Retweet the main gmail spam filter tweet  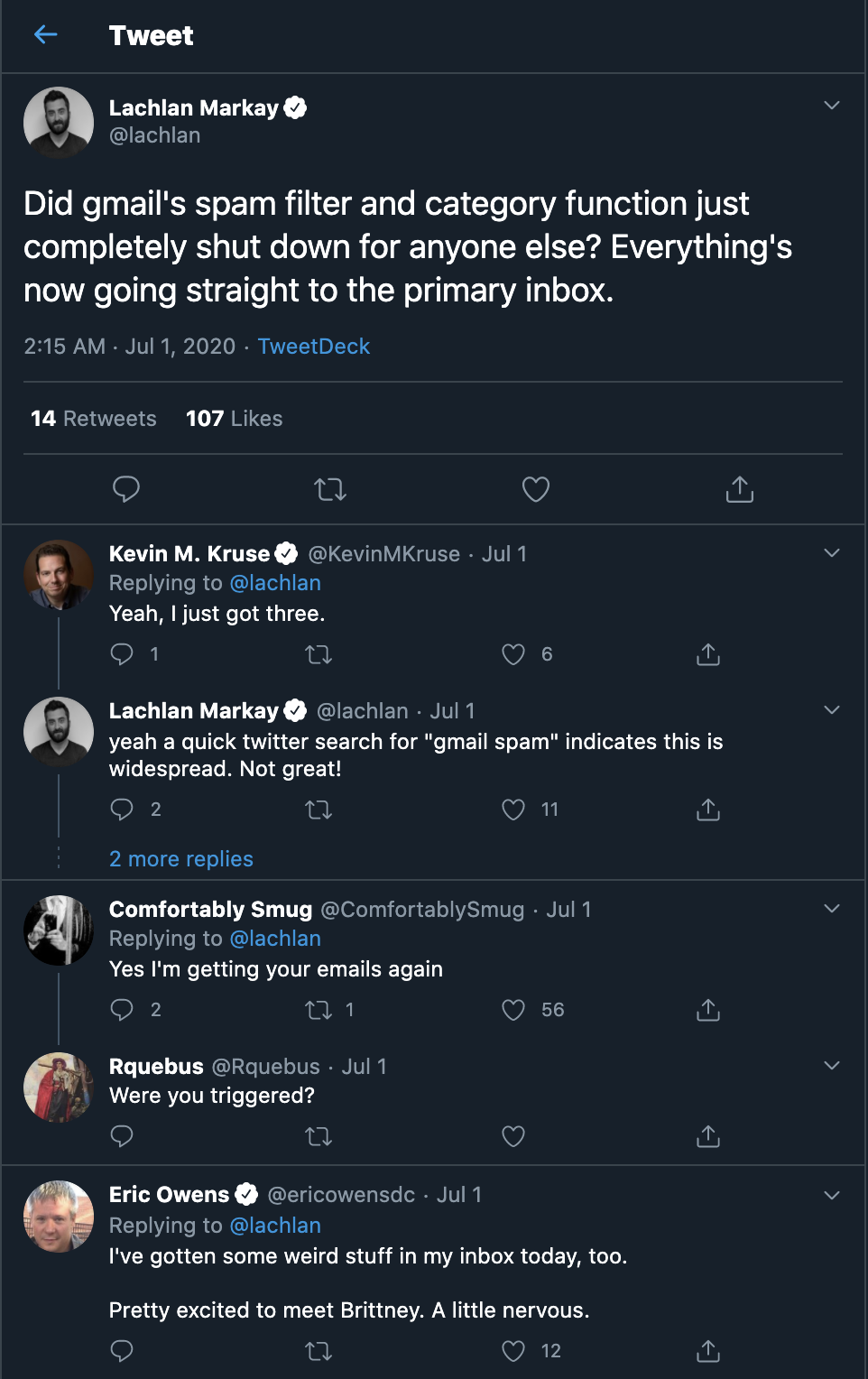pos(330,489)
